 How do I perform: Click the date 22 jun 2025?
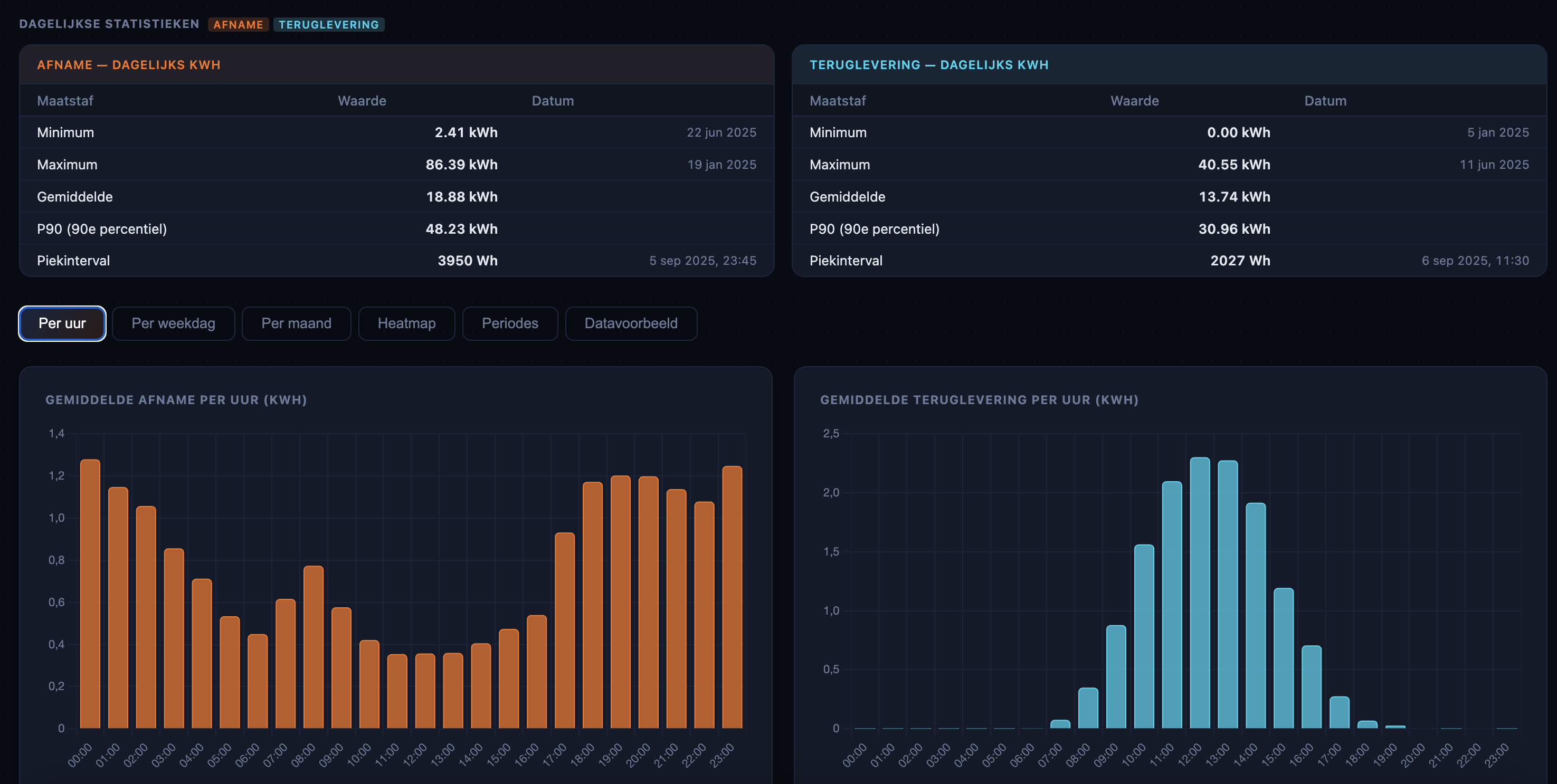(721, 132)
